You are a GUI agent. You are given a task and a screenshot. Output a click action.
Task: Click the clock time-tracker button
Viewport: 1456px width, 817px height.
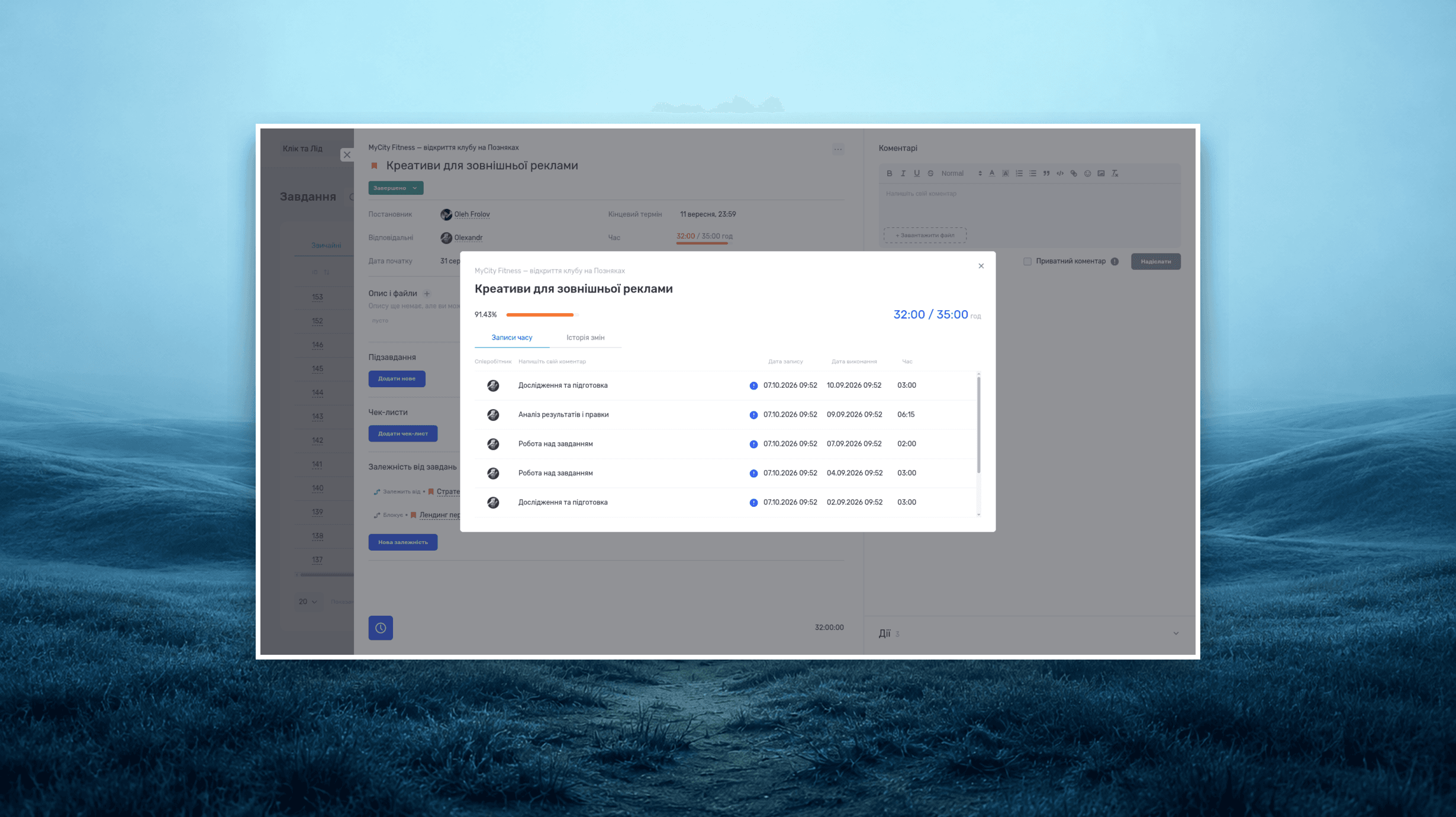click(381, 628)
